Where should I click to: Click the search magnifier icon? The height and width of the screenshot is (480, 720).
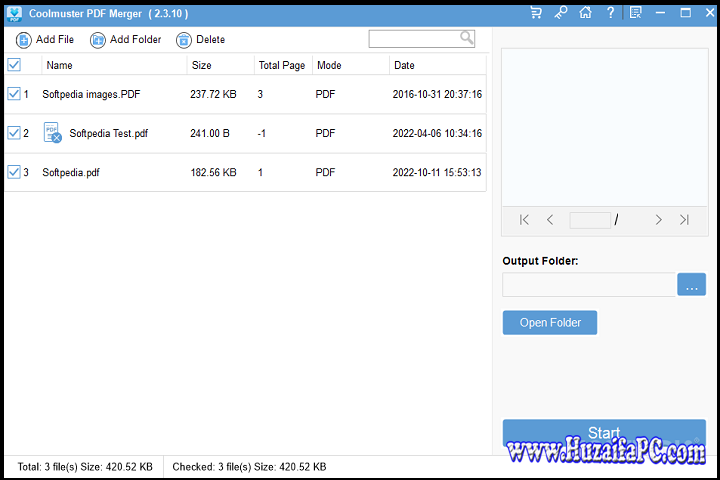[x=467, y=38]
